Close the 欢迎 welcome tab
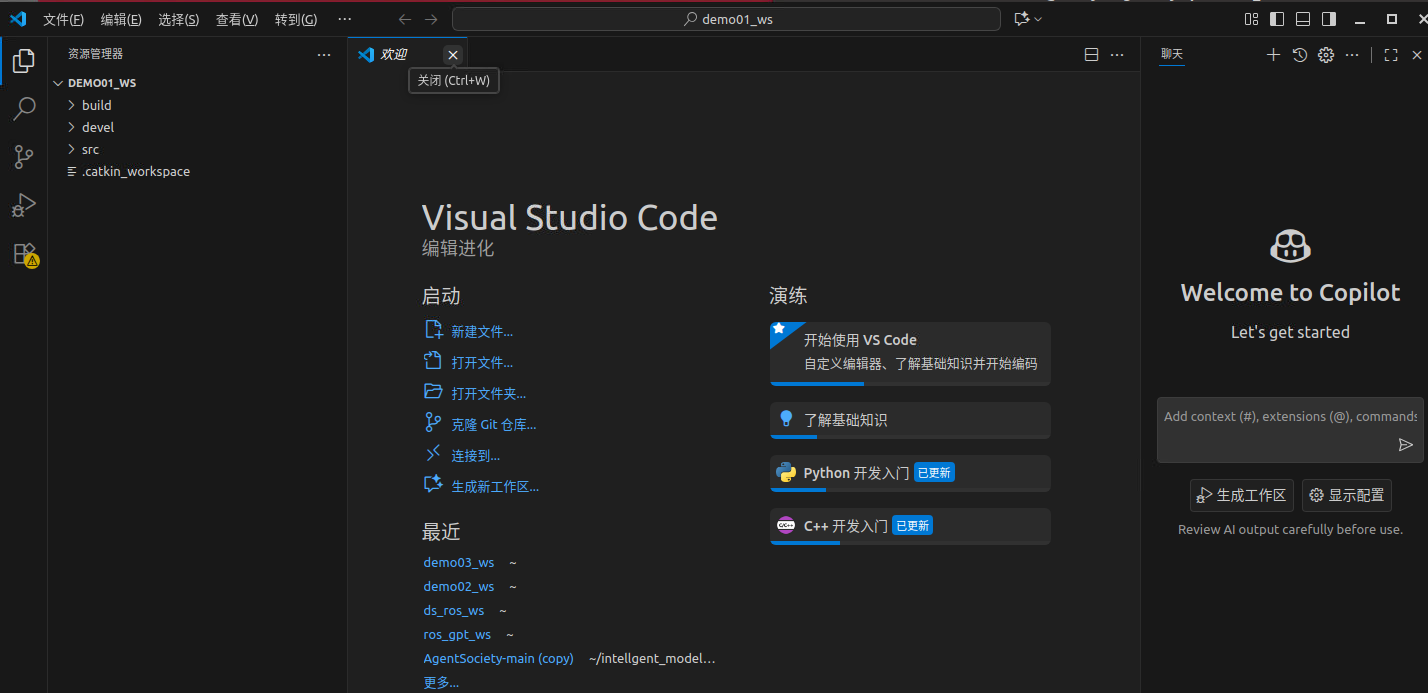1428x693 pixels. coord(453,55)
